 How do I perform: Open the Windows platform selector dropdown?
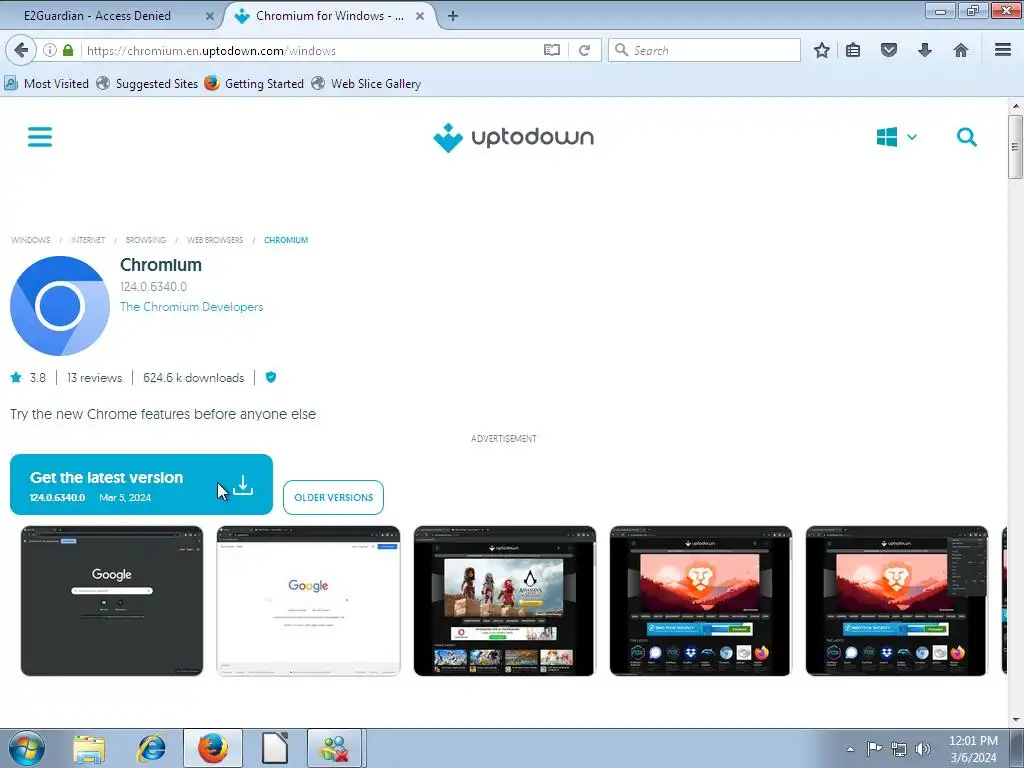(897, 137)
